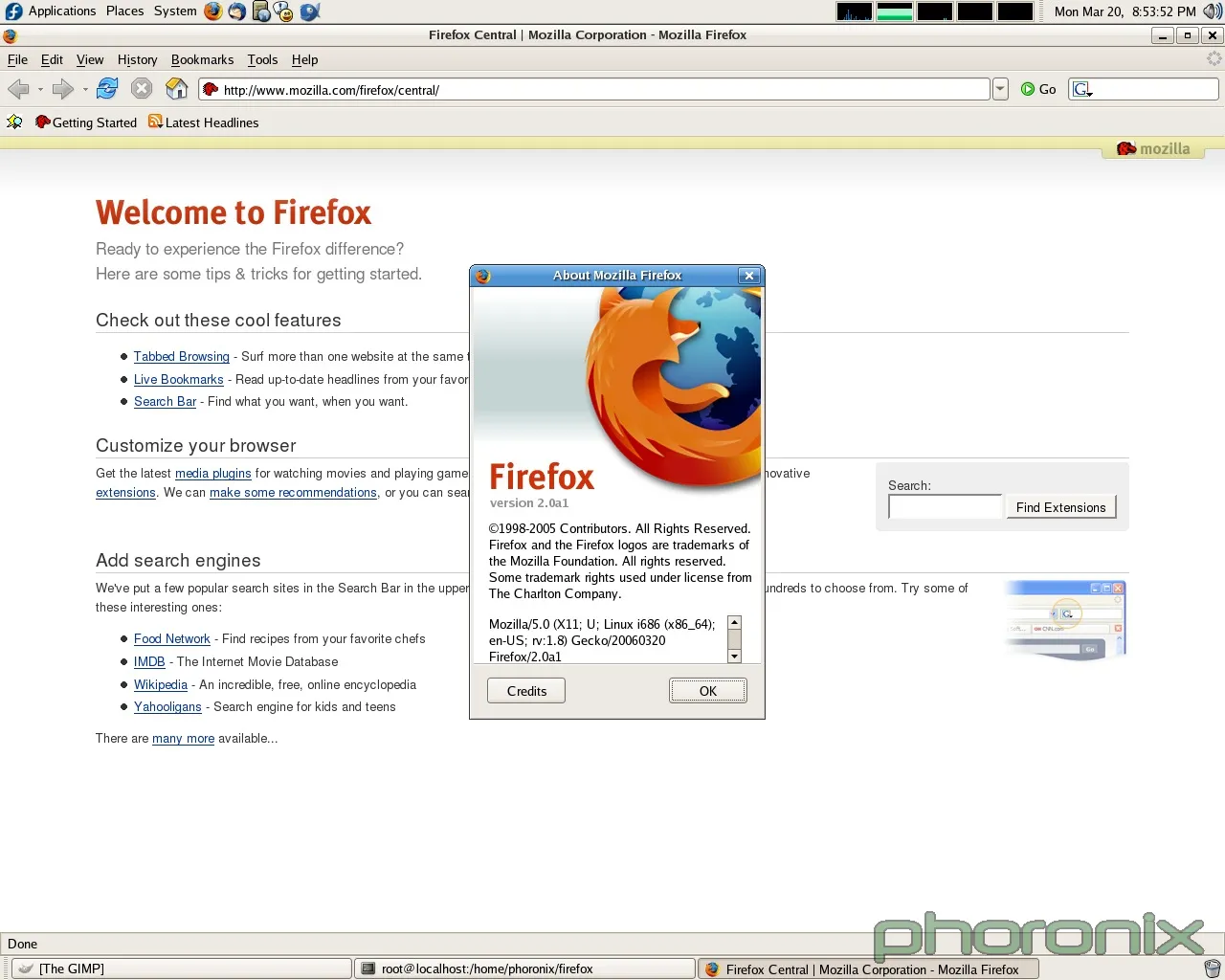1225x980 pixels.
Task: Go to the Home page icon
Action: 177,89
